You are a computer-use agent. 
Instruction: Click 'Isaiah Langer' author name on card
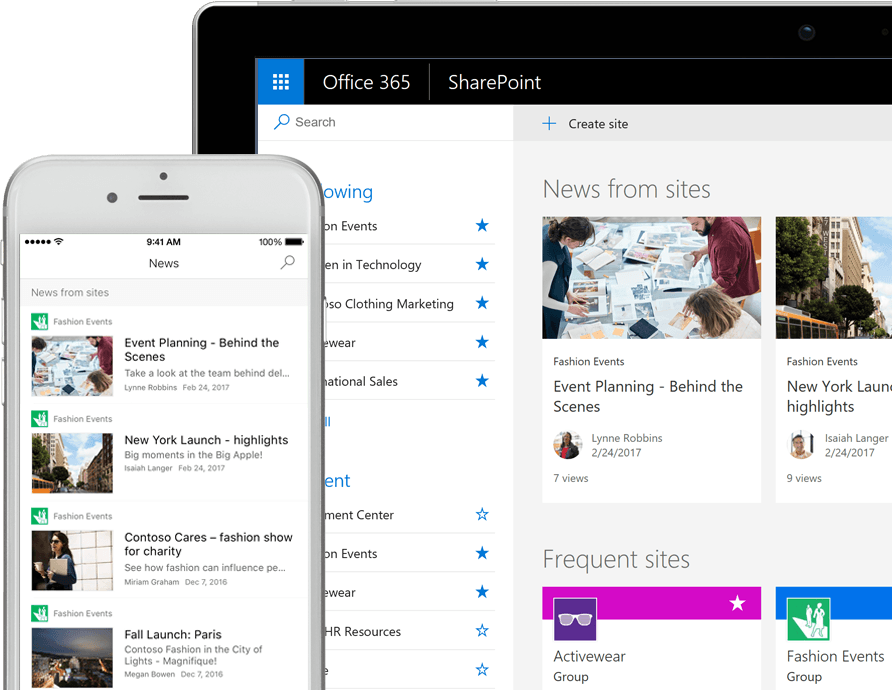(856, 438)
